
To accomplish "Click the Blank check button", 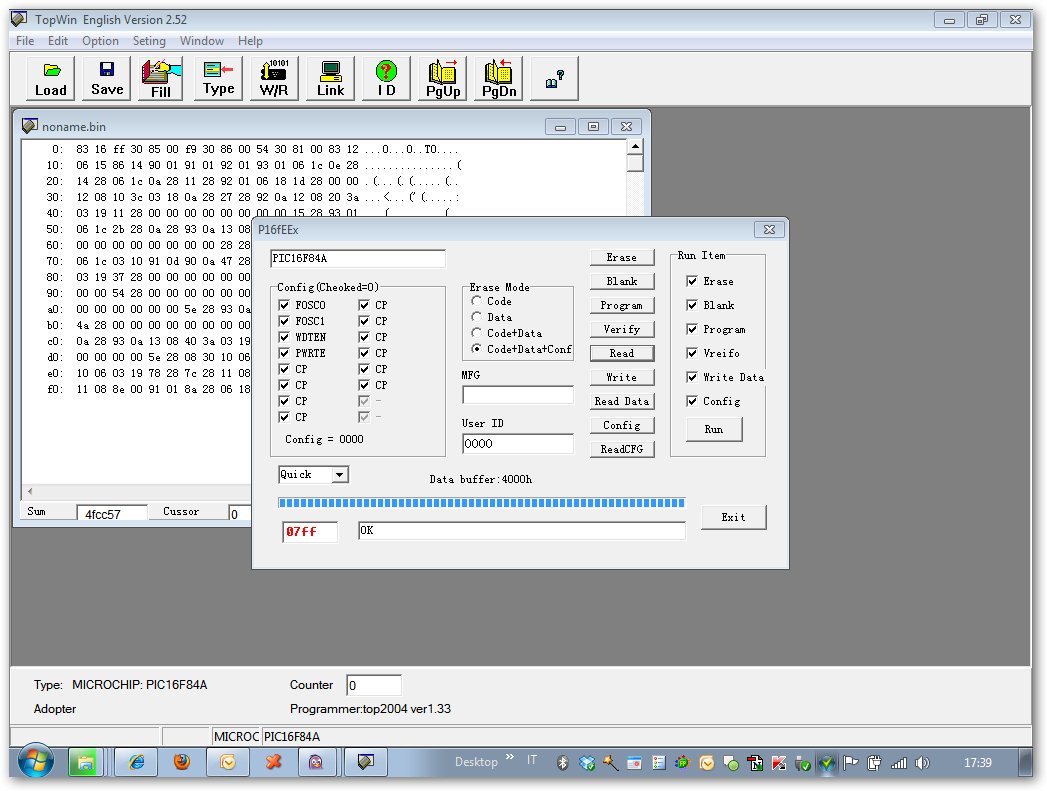I will pos(622,282).
